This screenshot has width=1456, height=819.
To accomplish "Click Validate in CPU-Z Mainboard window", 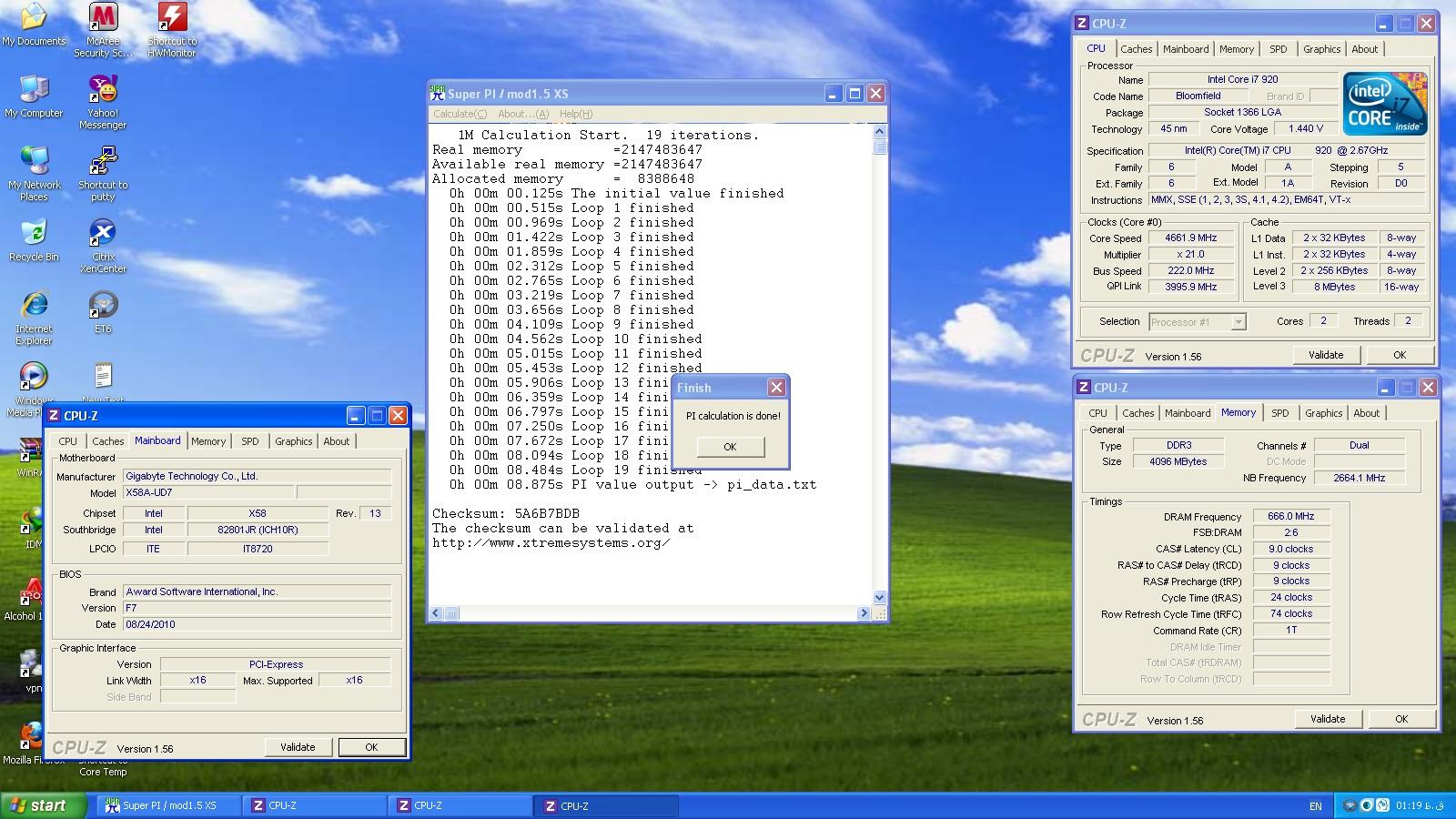I will [x=298, y=747].
